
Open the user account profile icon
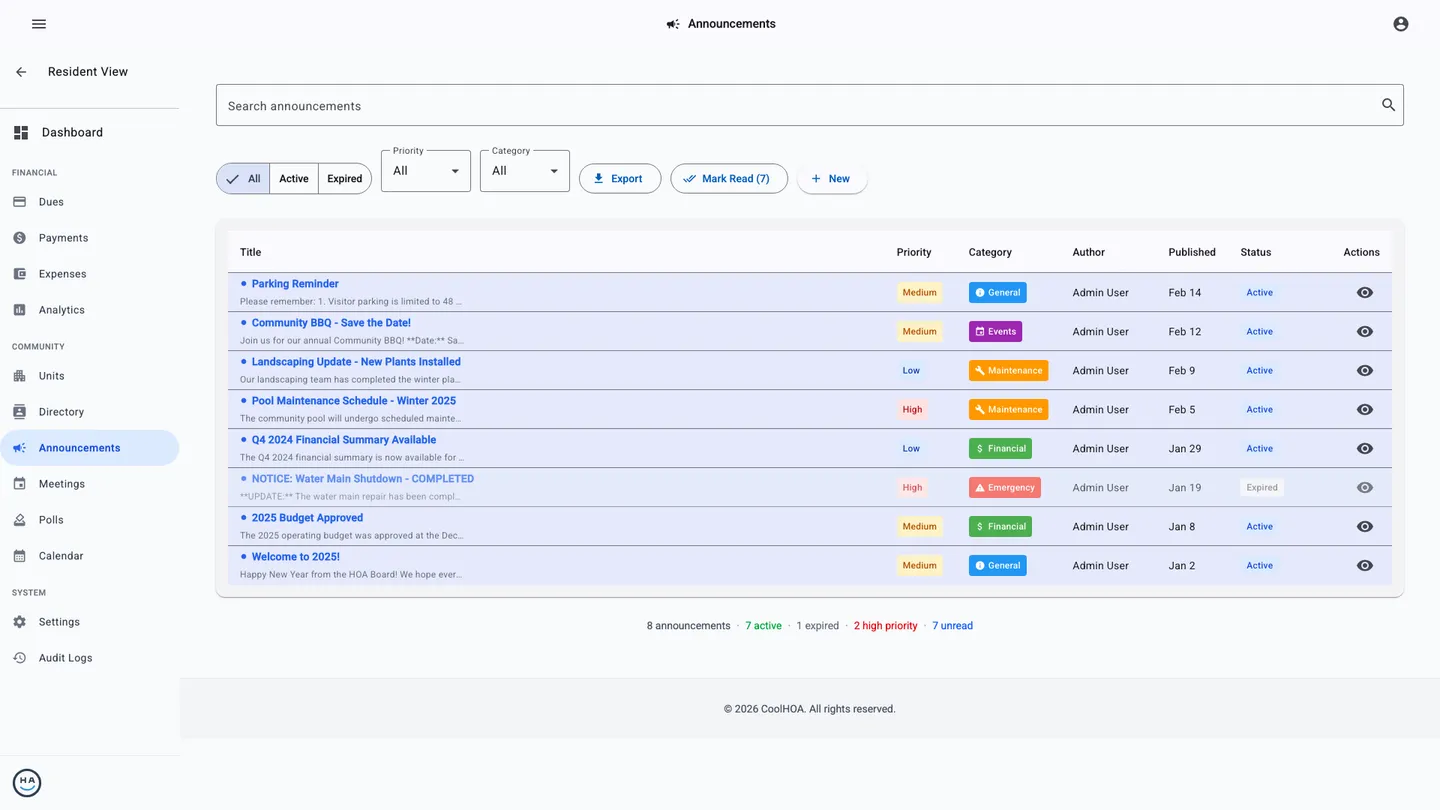(1400, 24)
